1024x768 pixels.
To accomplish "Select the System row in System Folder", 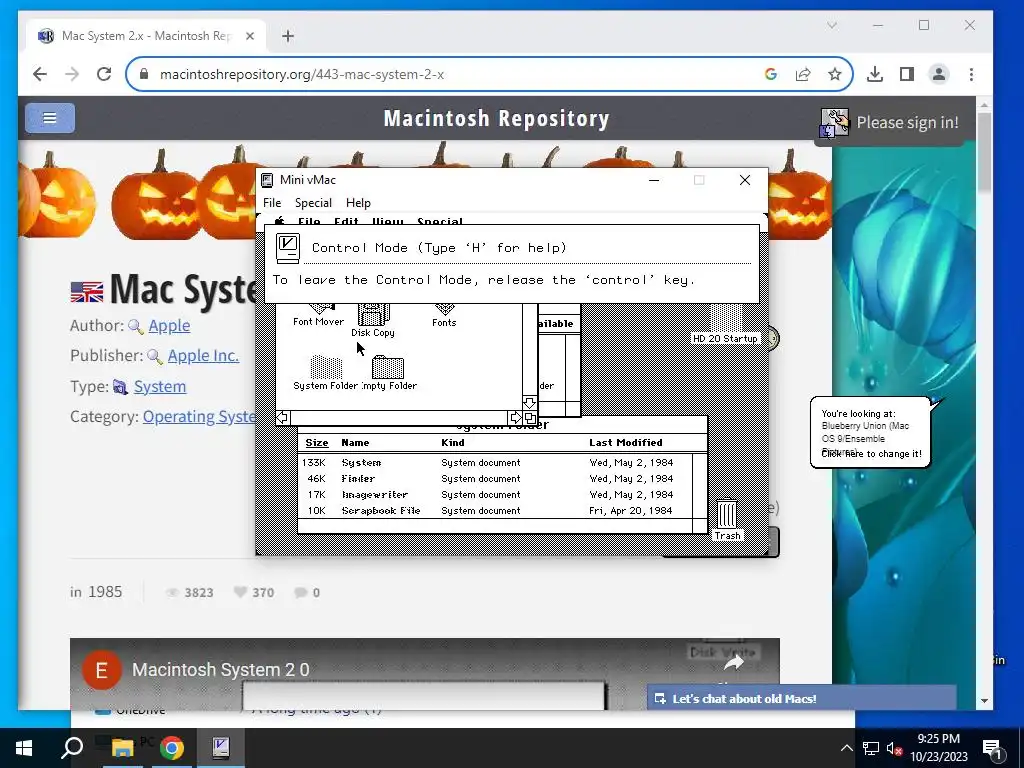I will click(495, 462).
